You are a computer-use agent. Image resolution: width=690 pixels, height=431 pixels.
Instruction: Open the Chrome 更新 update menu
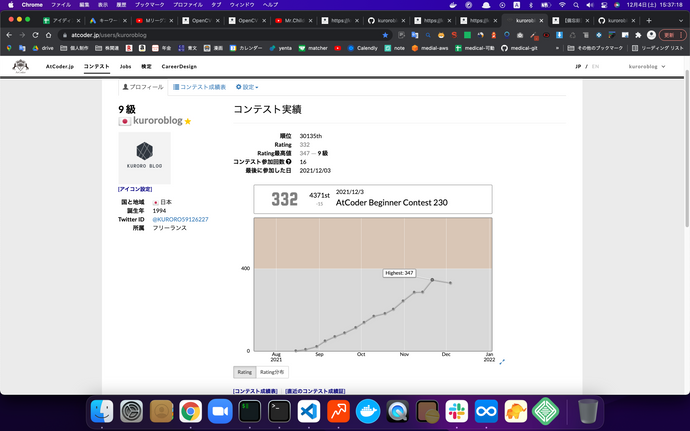(672, 35)
